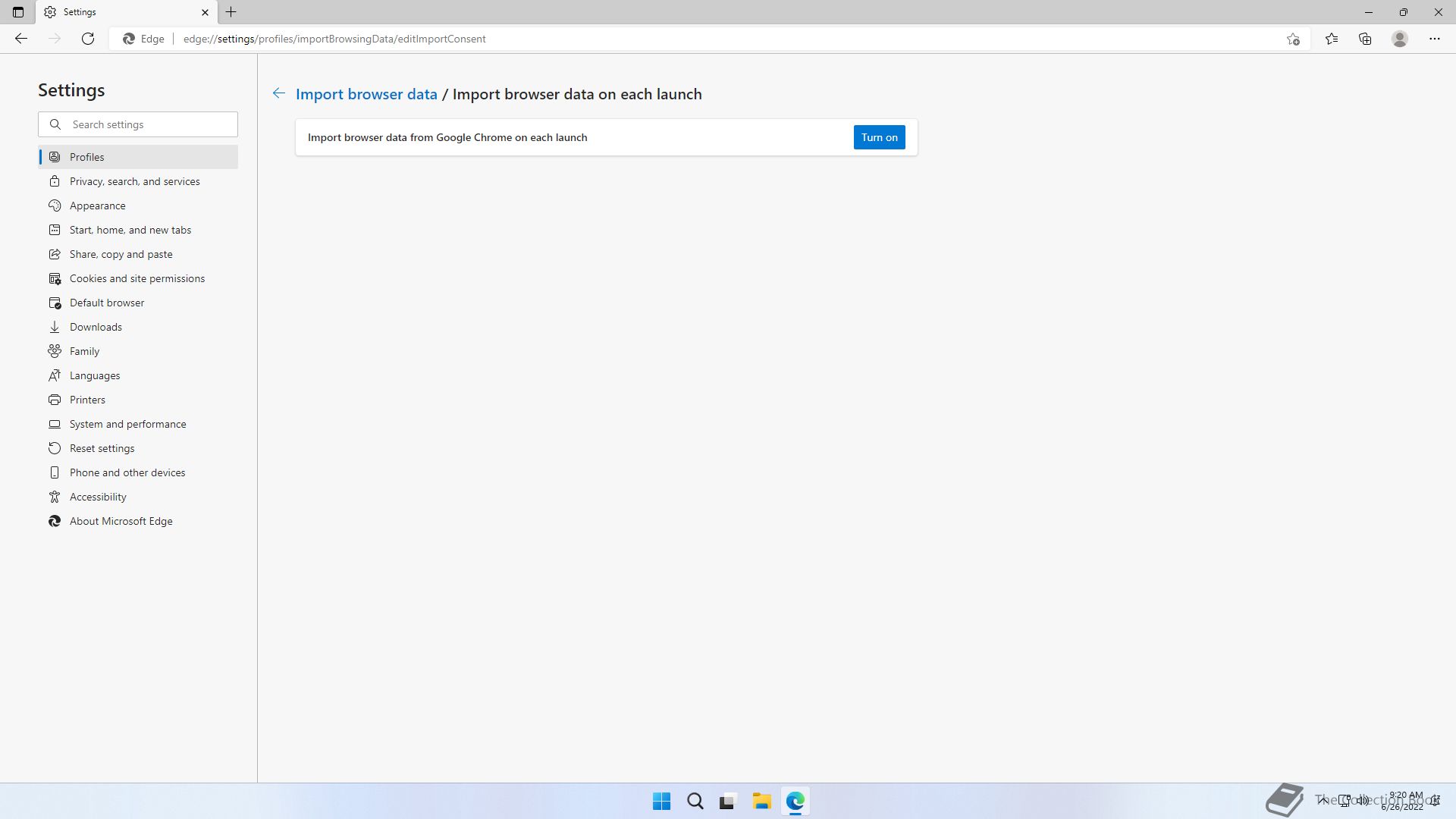The height and width of the screenshot is (819, 1456).
Task: Click Microsoft Edge taskbar icon
Action: coord(795,801)
